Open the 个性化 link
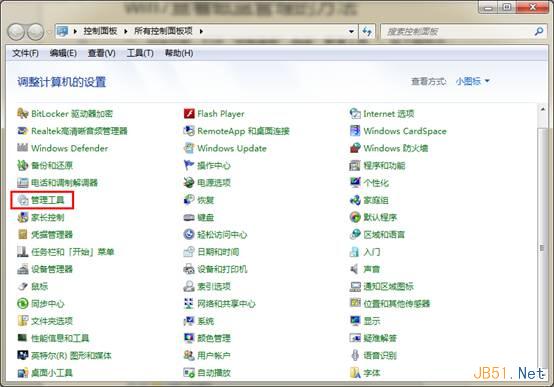The image size is (554, 387). (376, 183)
